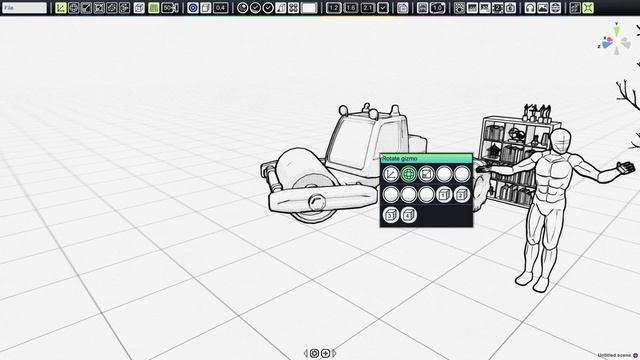This screenshot has width=640, height=360.
Task: Select cube number 4 in the popup
Action: coord(409,215)
